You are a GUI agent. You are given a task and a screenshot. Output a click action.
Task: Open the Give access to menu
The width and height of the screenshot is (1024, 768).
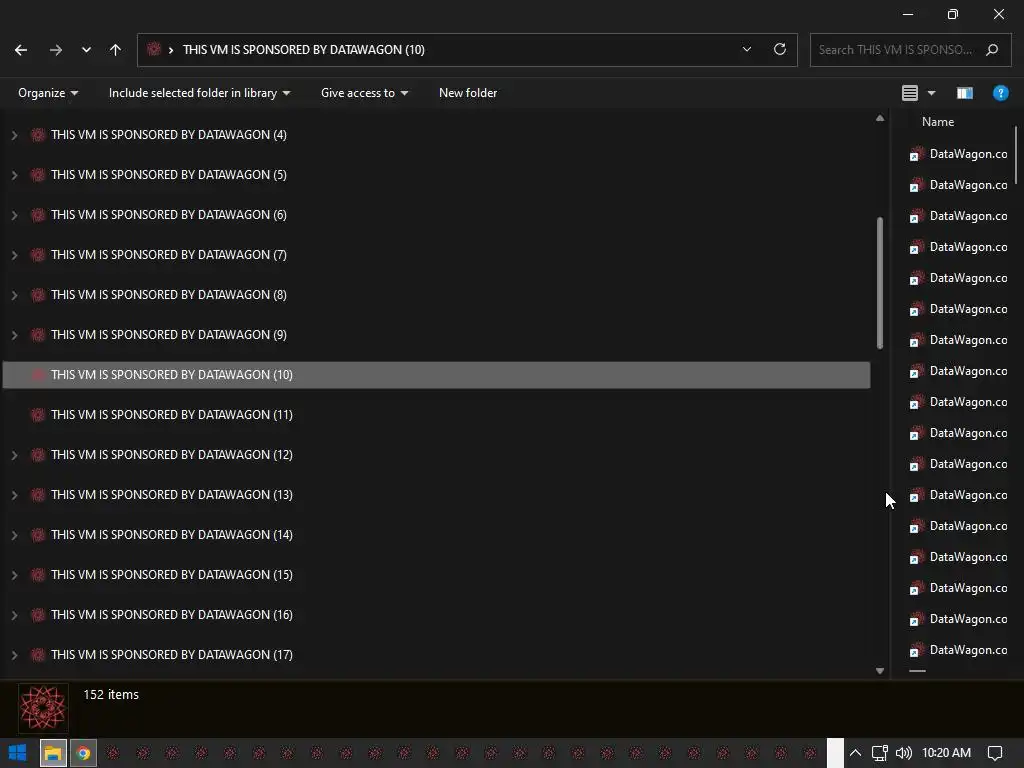[364, 93]
